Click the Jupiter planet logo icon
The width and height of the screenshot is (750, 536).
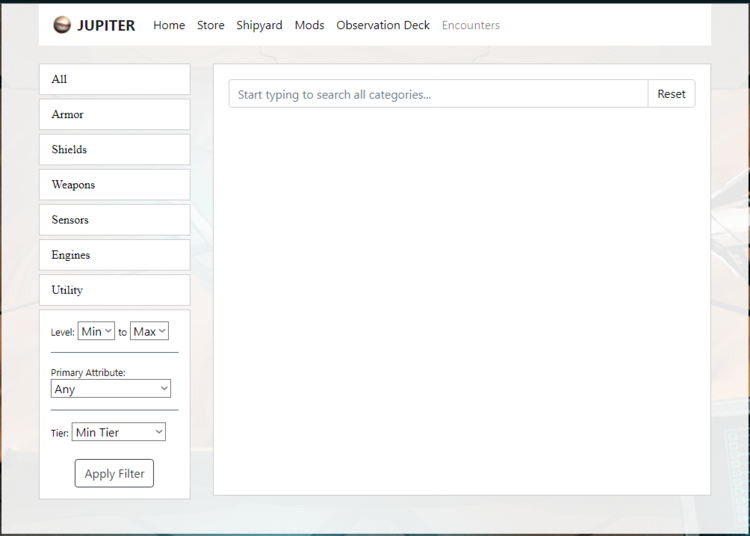[x=63, y=25]
